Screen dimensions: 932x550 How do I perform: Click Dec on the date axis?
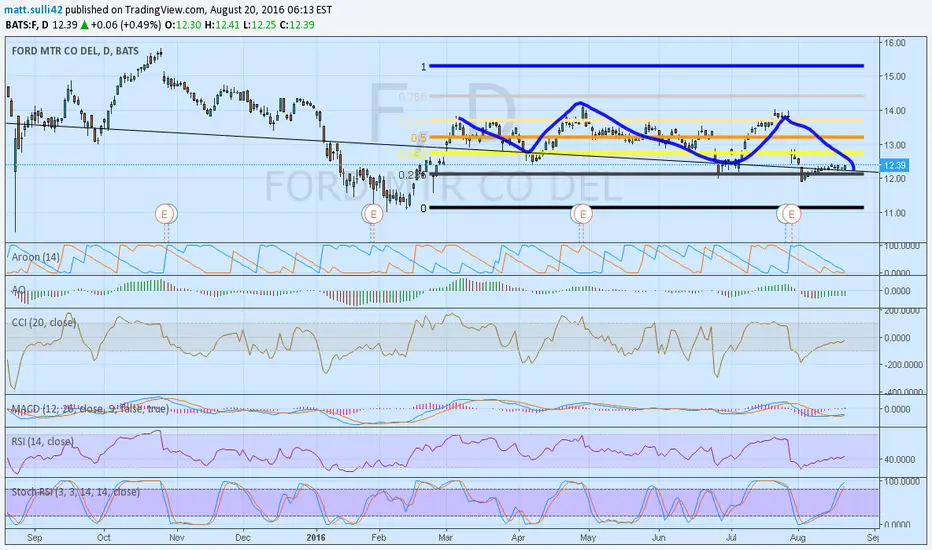click(243, 538)
